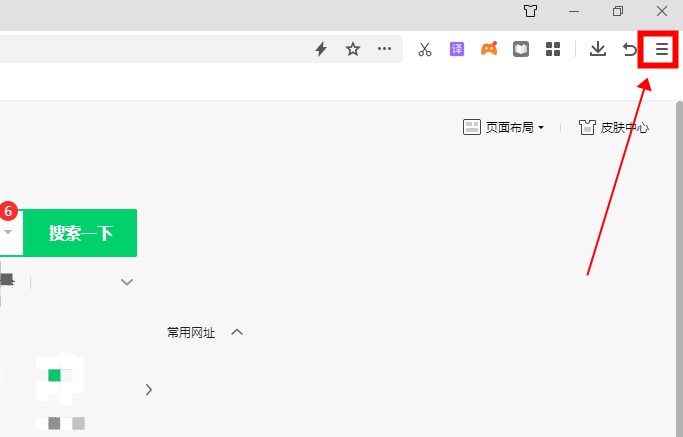Expand the 页面布局 dropdown
Image resolution: width=683 pixels, height=437 pixels.
point(504,127)
